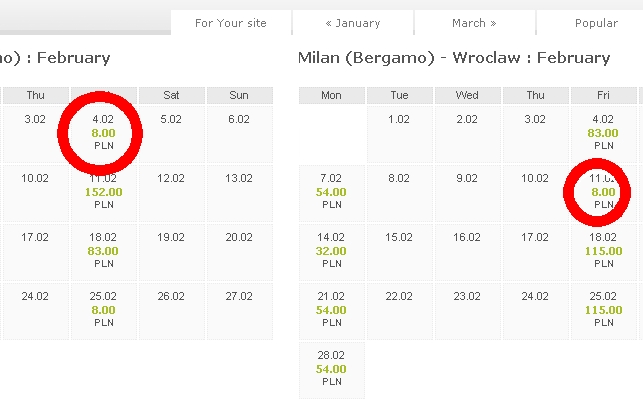Pick the 14.02 fare of 32.00 PLN
Image resolution: width=643 pixels, height=412 pixels.
[x=331, y=251]
